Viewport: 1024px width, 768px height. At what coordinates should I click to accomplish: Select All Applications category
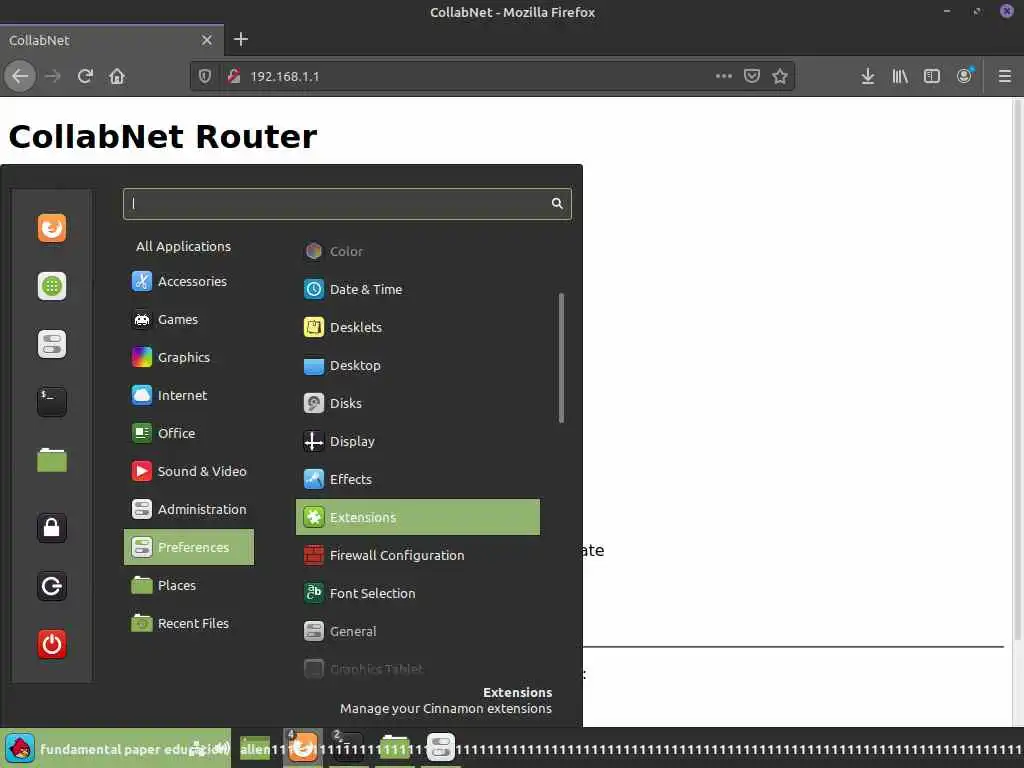(x=184, y=246)
